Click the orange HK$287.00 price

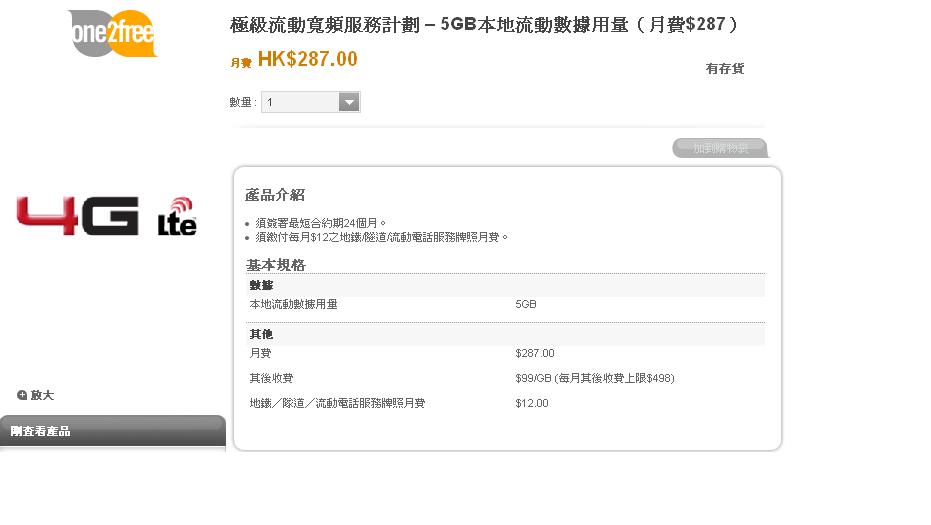tap(307, 59)
